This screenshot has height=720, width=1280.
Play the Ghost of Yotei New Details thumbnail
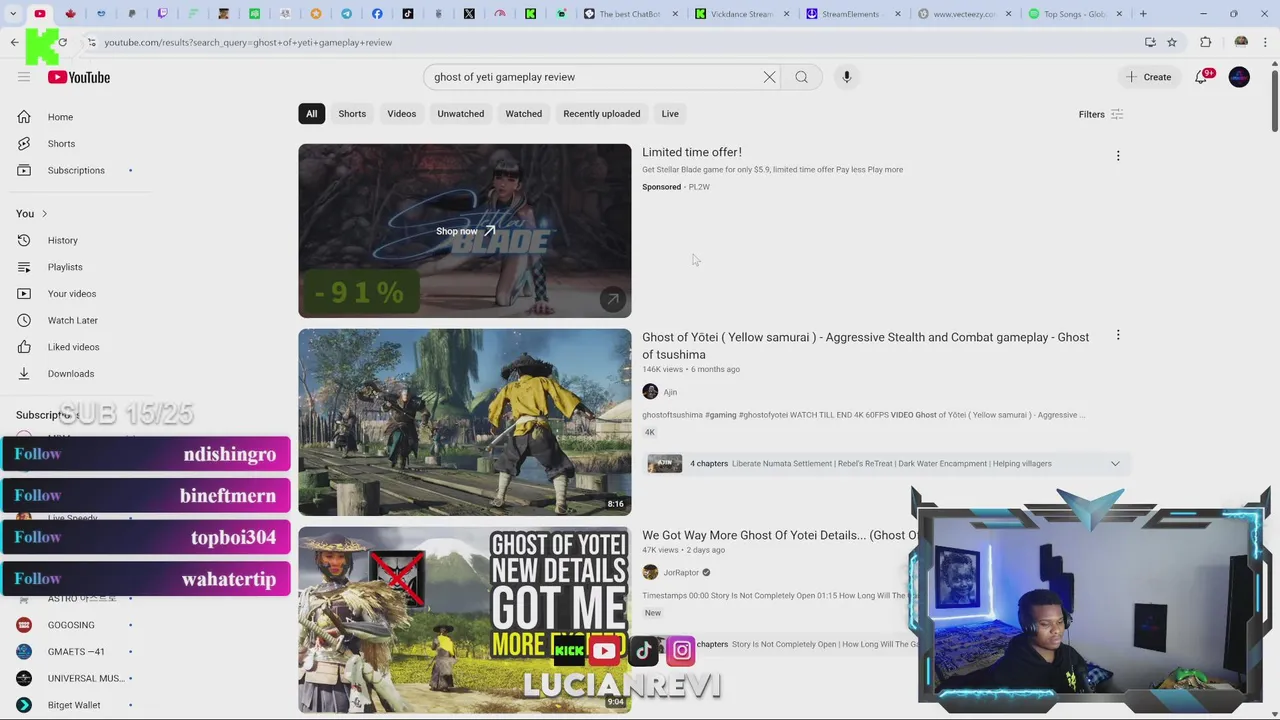click(464, 620)
